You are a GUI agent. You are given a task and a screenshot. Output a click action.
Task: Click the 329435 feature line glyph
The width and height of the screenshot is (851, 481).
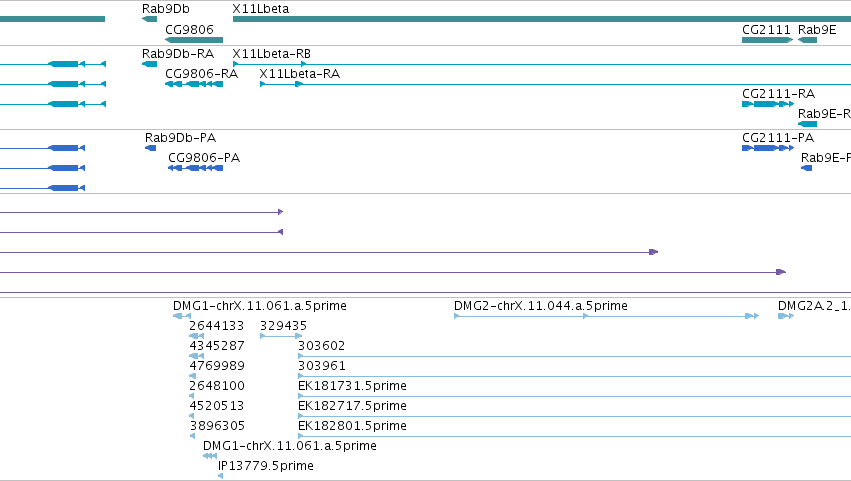281,336
